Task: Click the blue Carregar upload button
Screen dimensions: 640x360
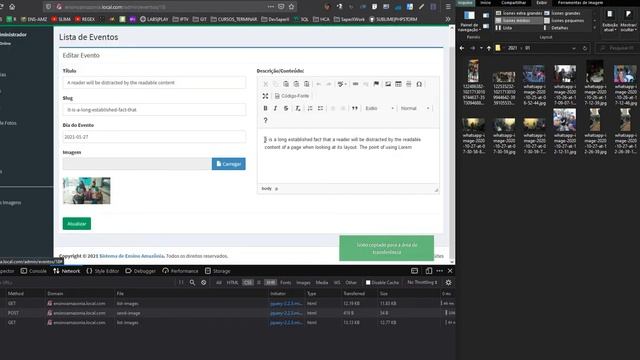Action: click(229, 164)
